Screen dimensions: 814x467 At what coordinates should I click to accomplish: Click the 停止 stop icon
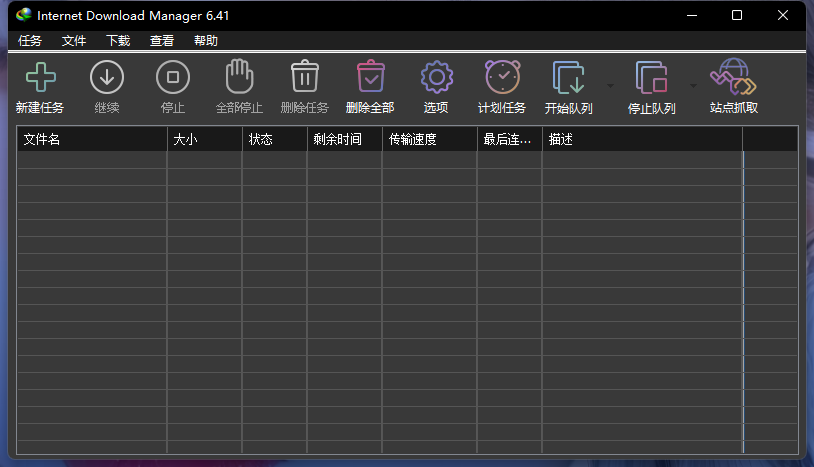(173, 77)
